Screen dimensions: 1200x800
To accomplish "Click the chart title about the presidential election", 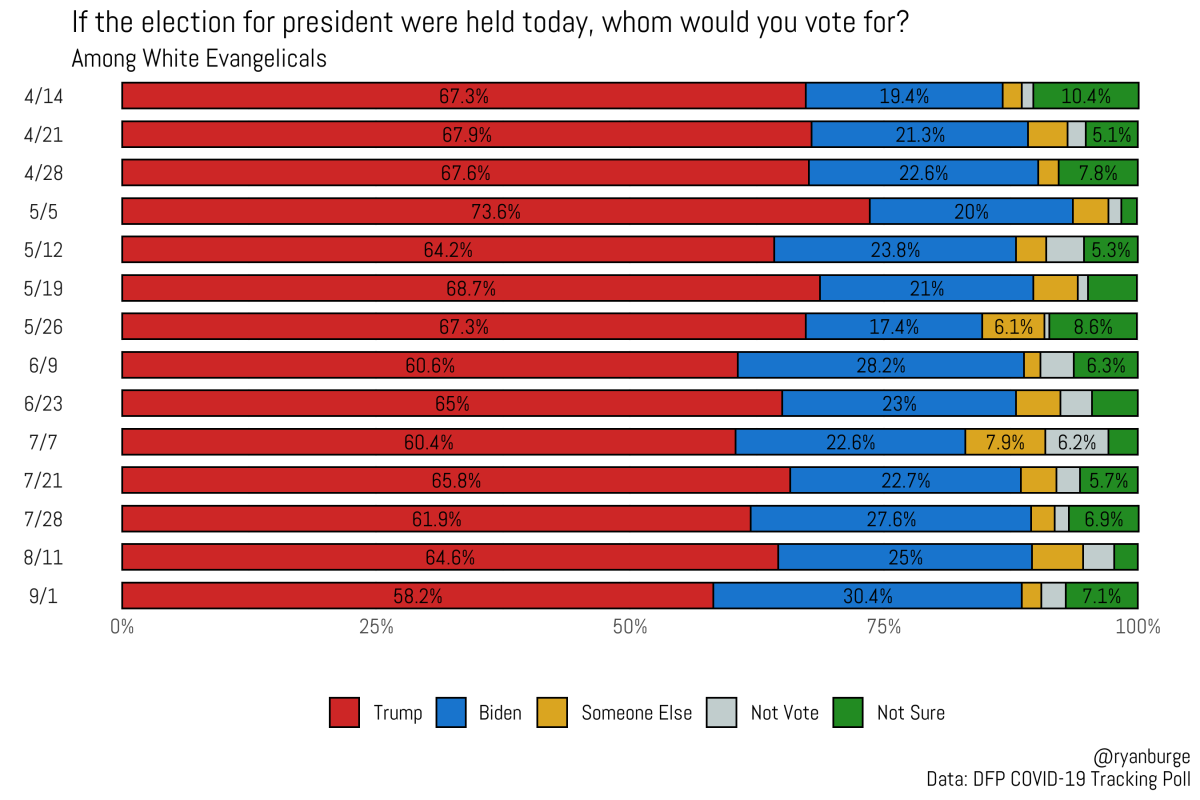I will (x=490, y=24).
